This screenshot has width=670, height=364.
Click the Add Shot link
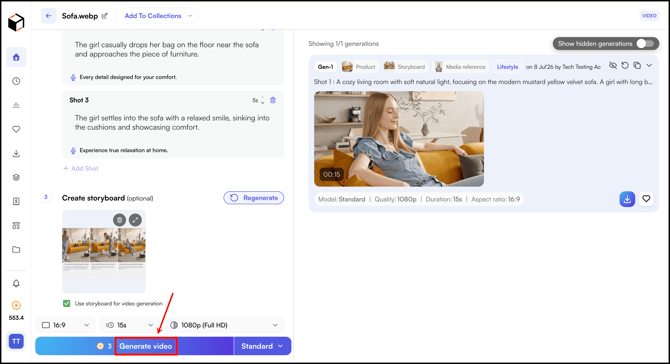(81, 168)
